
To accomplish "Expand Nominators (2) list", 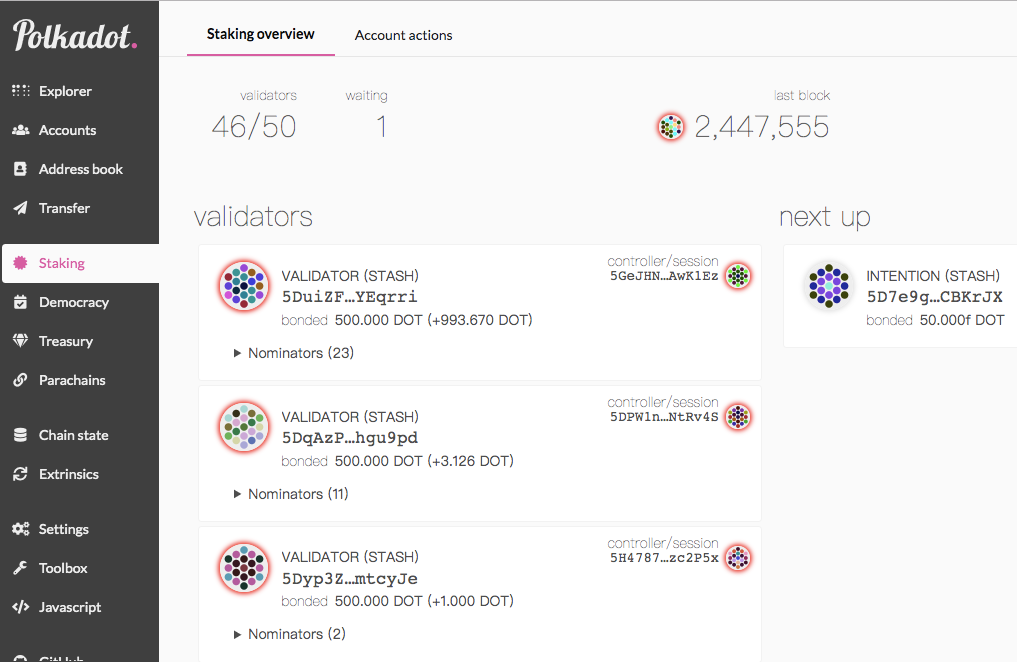I will (289, 634).
